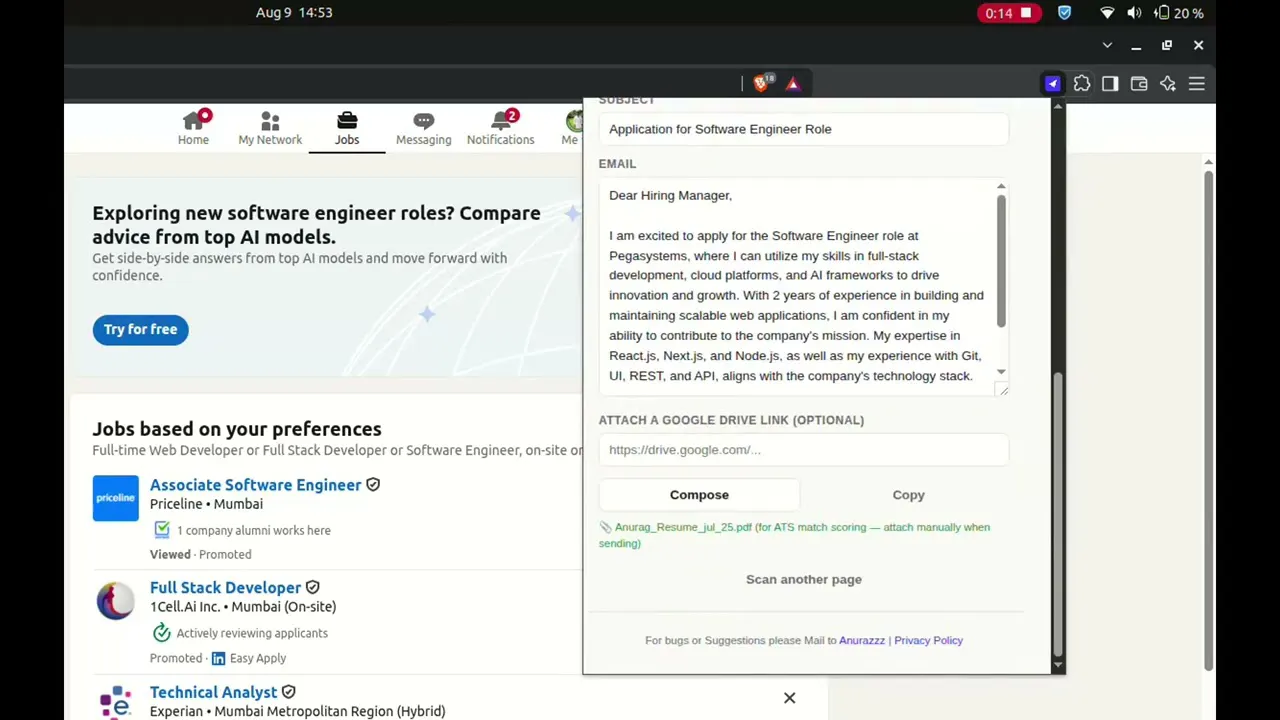Viewport: 1280px width, 720px height.
Task: Click the company alumni icon under Priceline
Action: click(161, 530)
